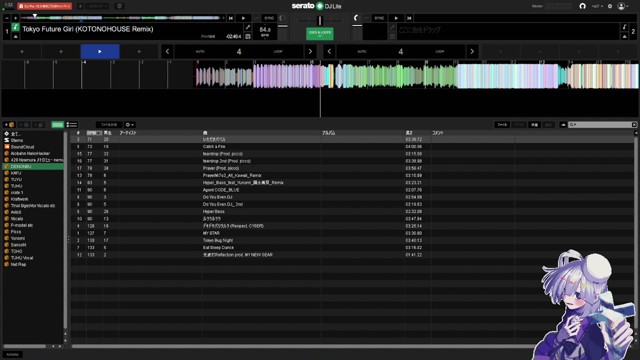Double the deck 1 loop length
The height and width of the screenshot is (360, 640).
point(310,51)
